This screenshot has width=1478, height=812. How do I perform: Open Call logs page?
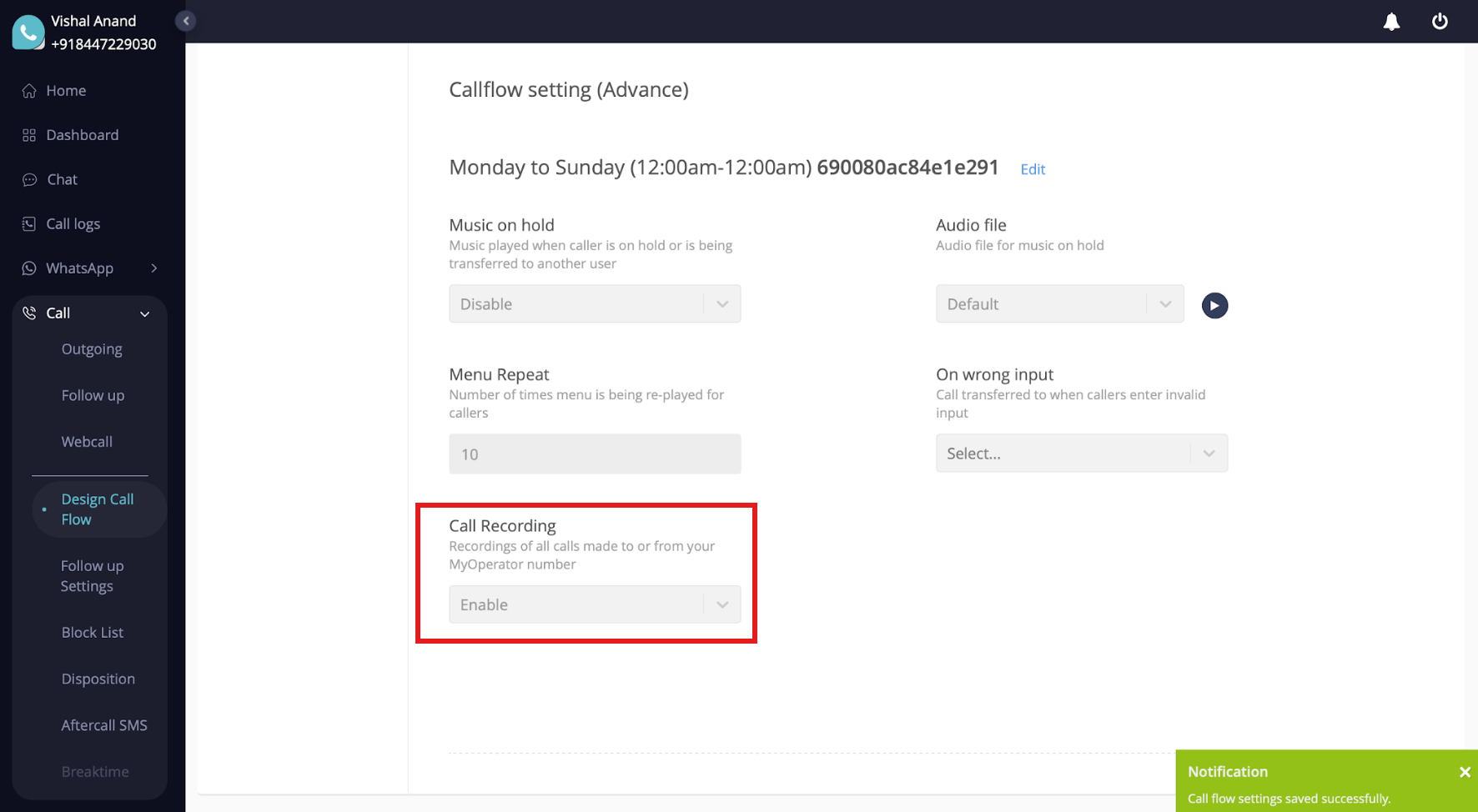[x=73, y=223]
